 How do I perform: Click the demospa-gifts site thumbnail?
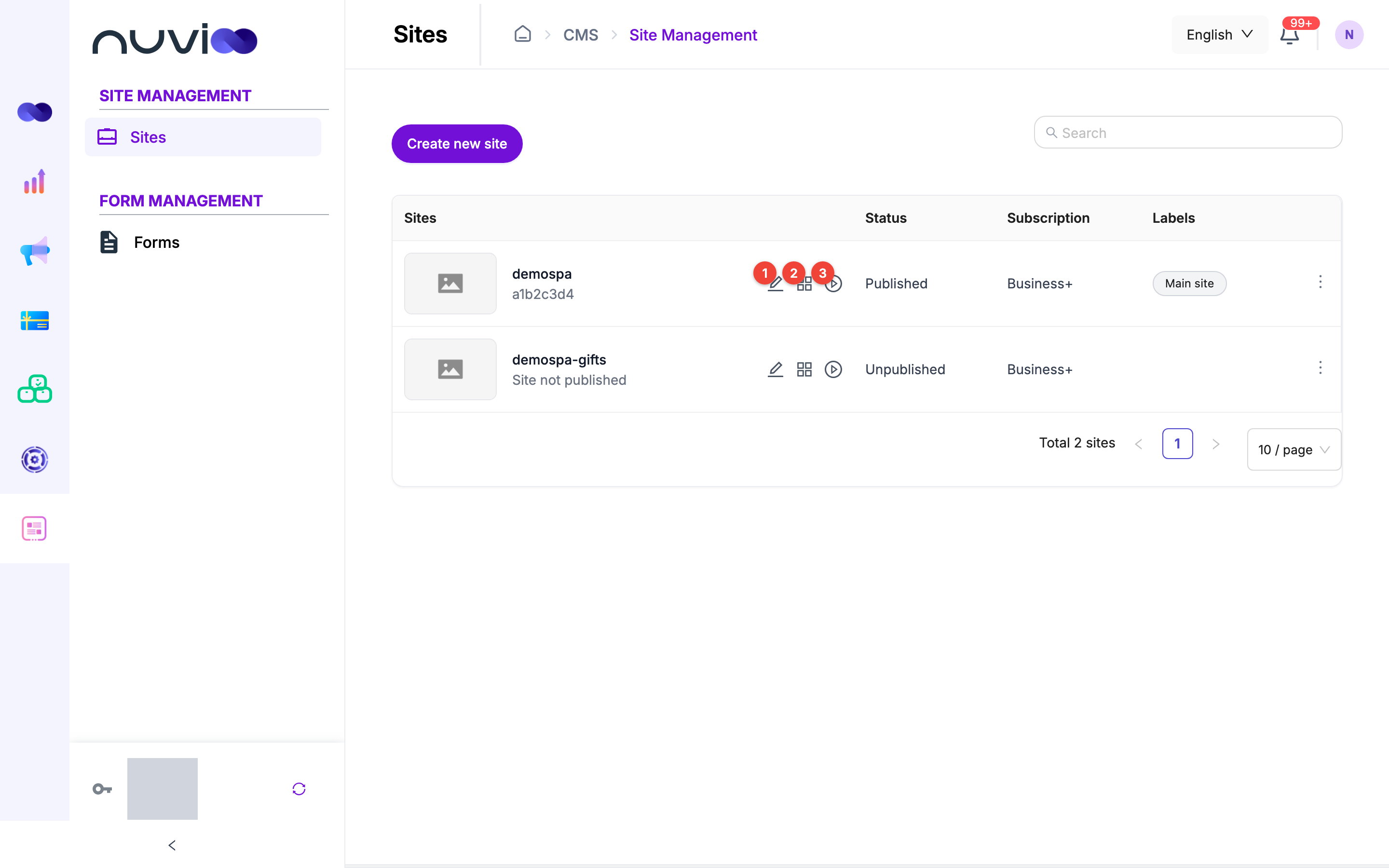(x=450, y=369)
